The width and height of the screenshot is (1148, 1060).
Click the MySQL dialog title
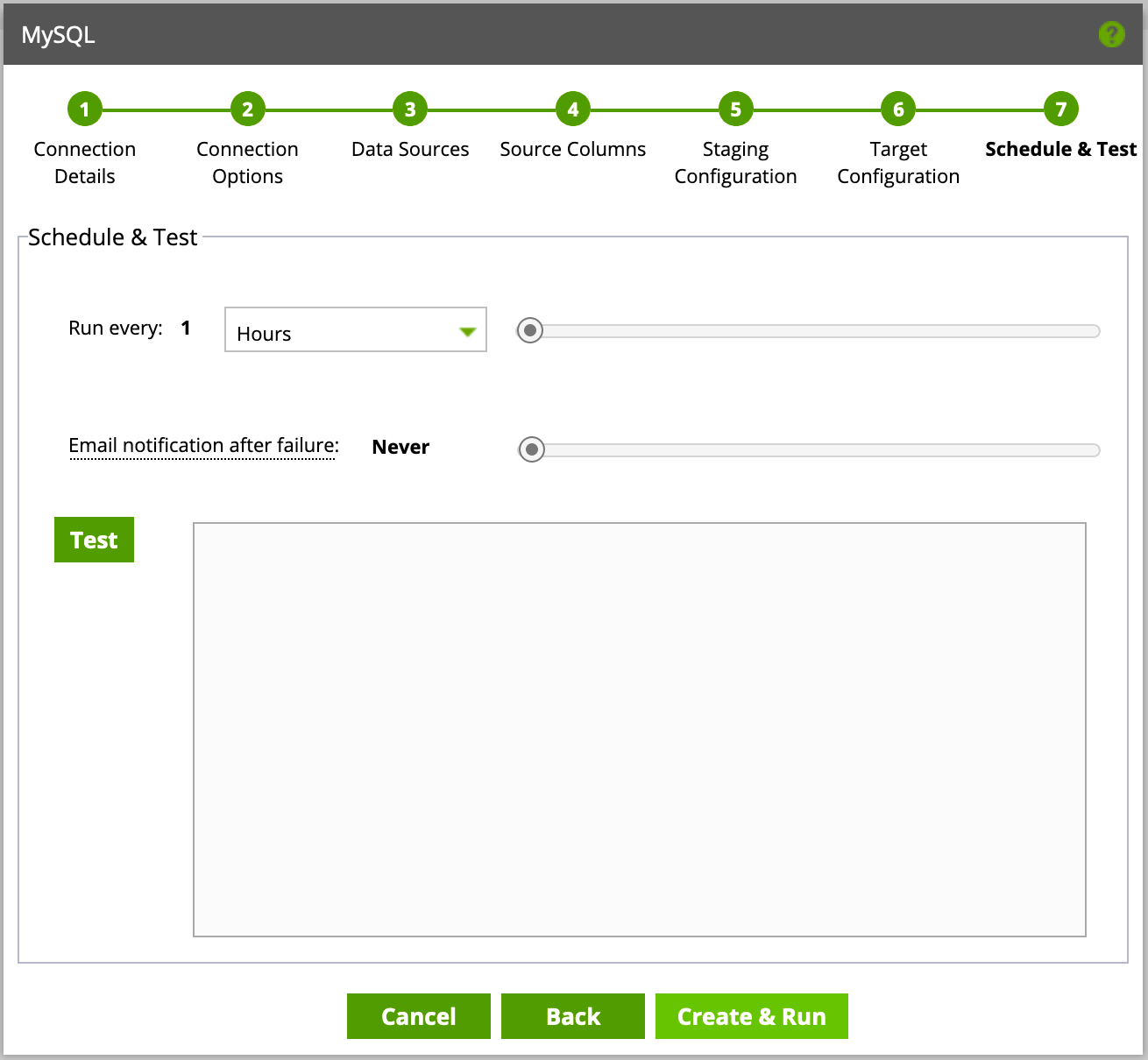coord(58,35)
